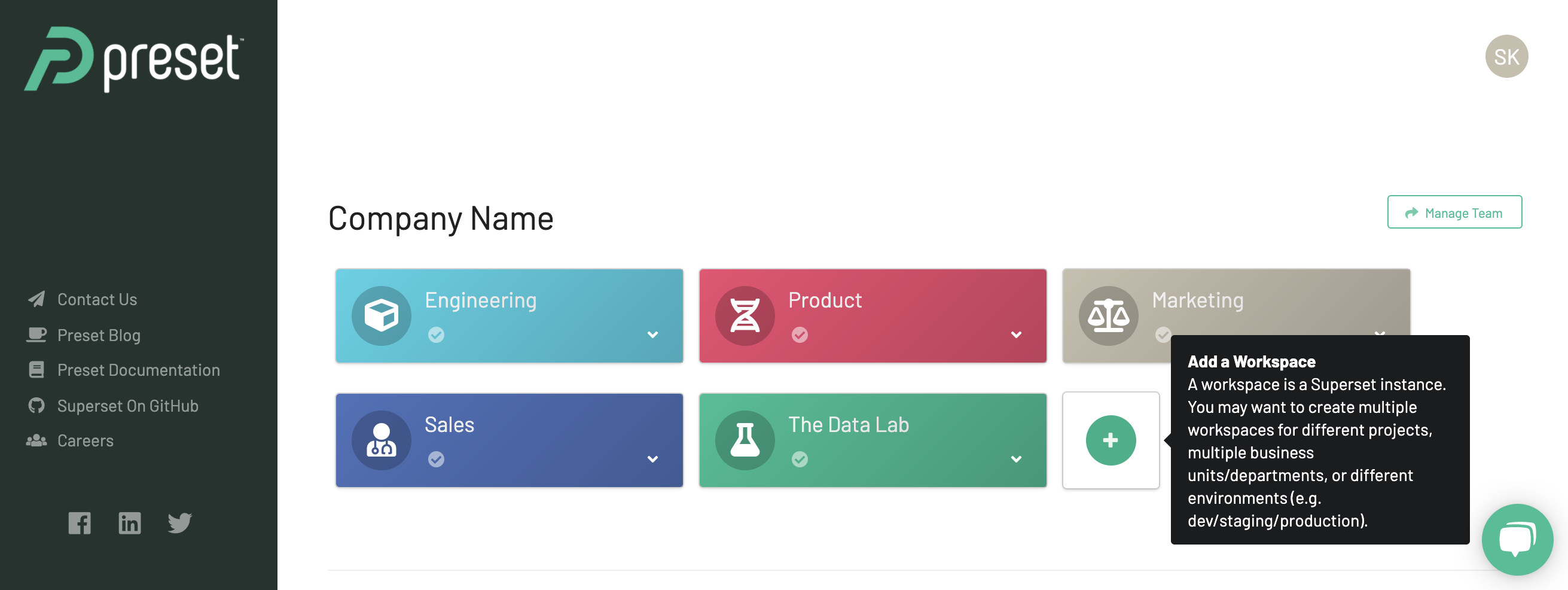Click the green plus Add Workspace button
The width and height of the screenshot is (1568, 590).
tap(1111, 440)
